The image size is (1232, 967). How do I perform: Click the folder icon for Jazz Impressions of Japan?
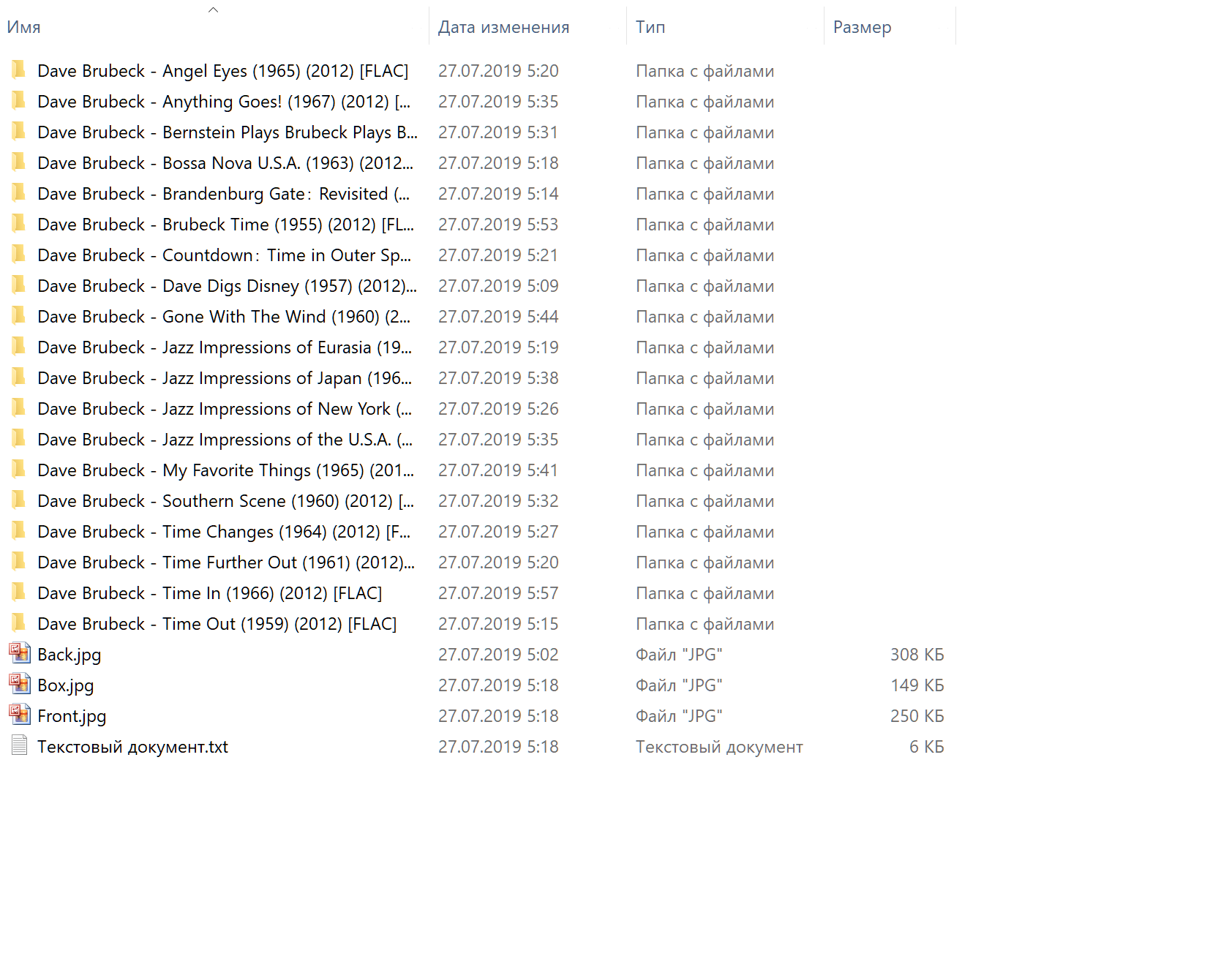(19, 377)
